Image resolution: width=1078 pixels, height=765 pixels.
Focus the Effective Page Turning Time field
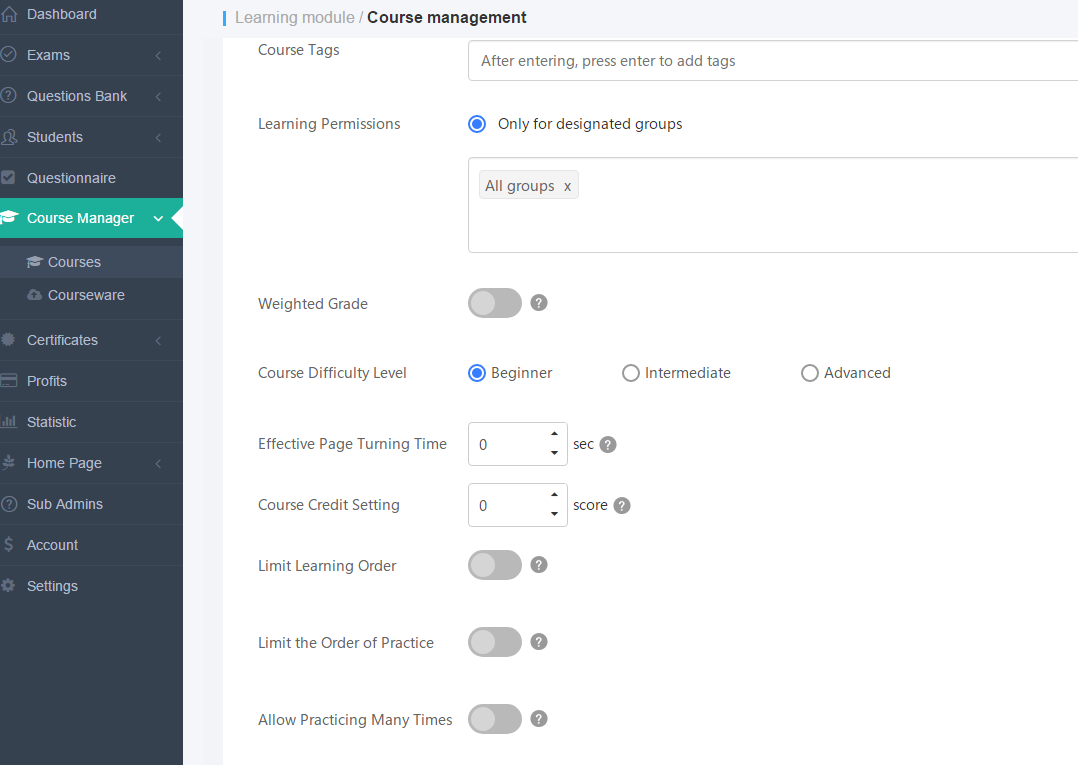[518, 444]
